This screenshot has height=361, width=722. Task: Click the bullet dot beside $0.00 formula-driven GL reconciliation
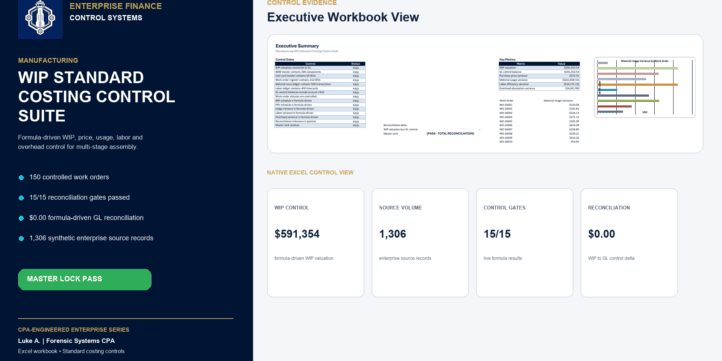pos(21,218)
